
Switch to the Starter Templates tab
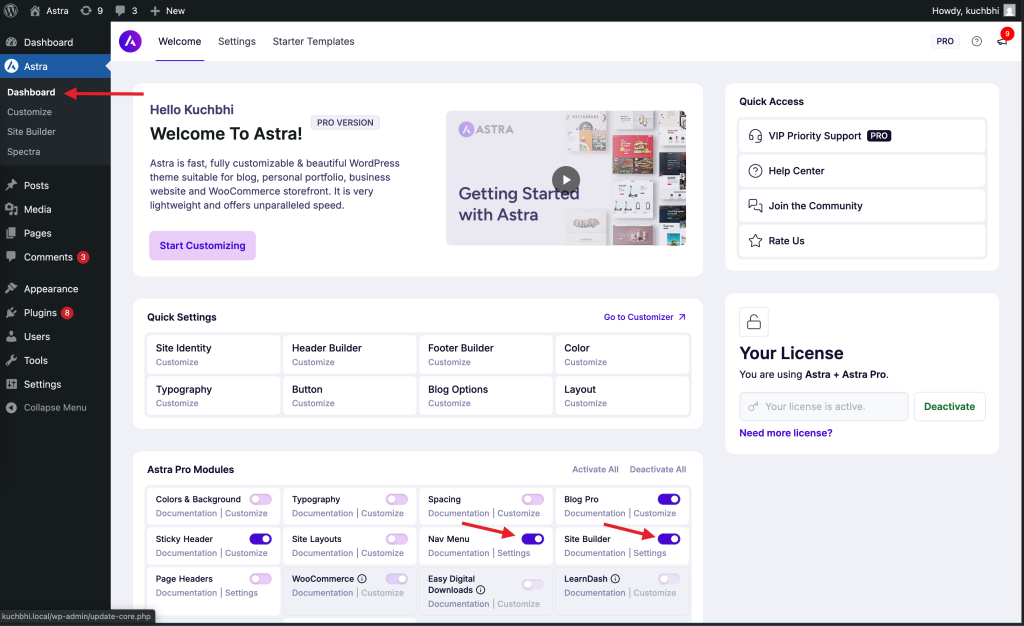point(313,42)
